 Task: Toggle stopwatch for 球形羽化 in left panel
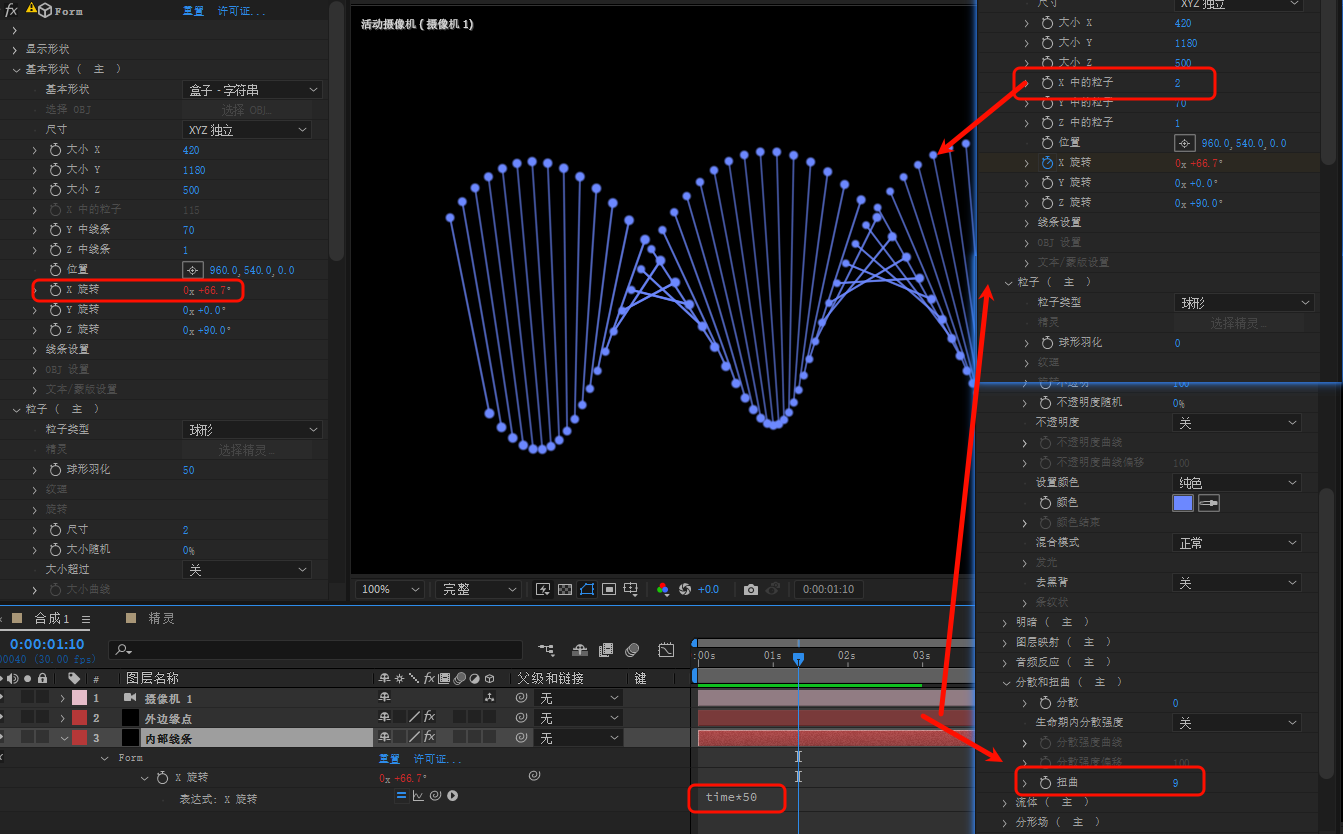(55, 469)
